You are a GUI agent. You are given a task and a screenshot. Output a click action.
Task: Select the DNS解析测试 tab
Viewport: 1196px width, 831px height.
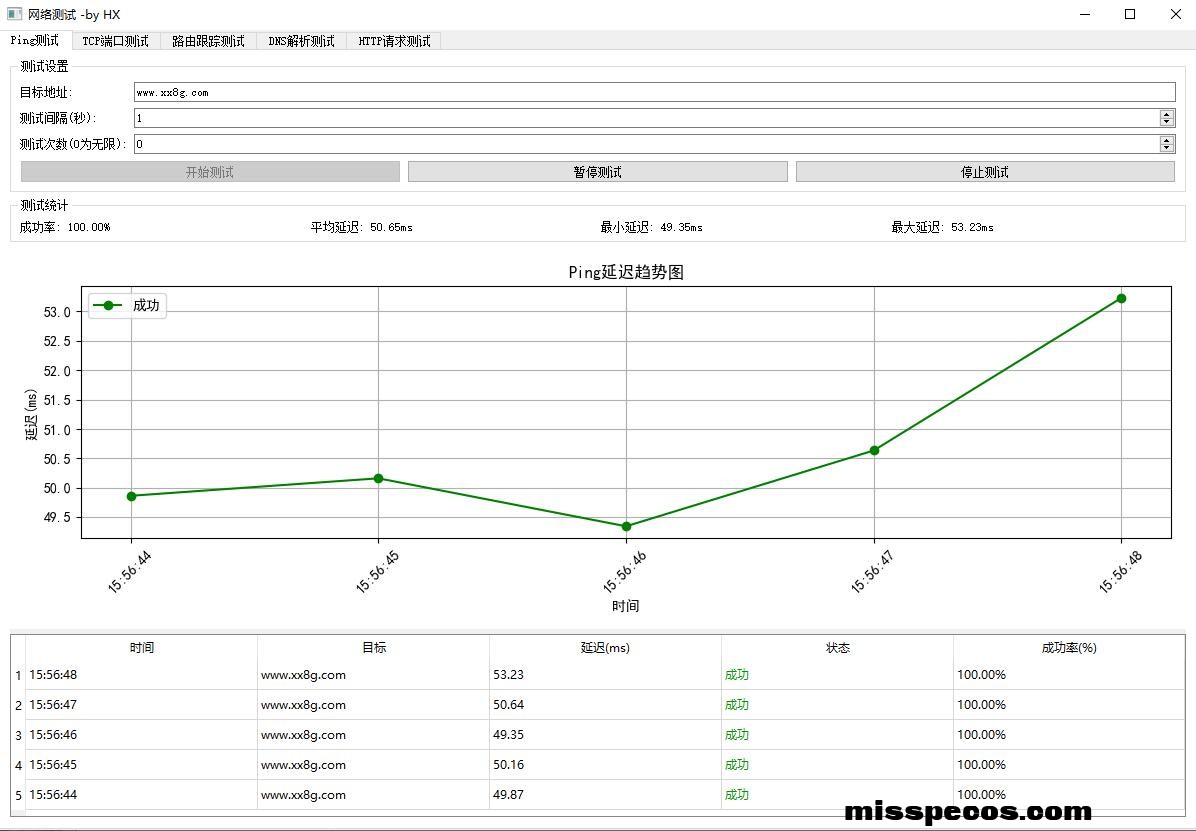pos(301,41)
